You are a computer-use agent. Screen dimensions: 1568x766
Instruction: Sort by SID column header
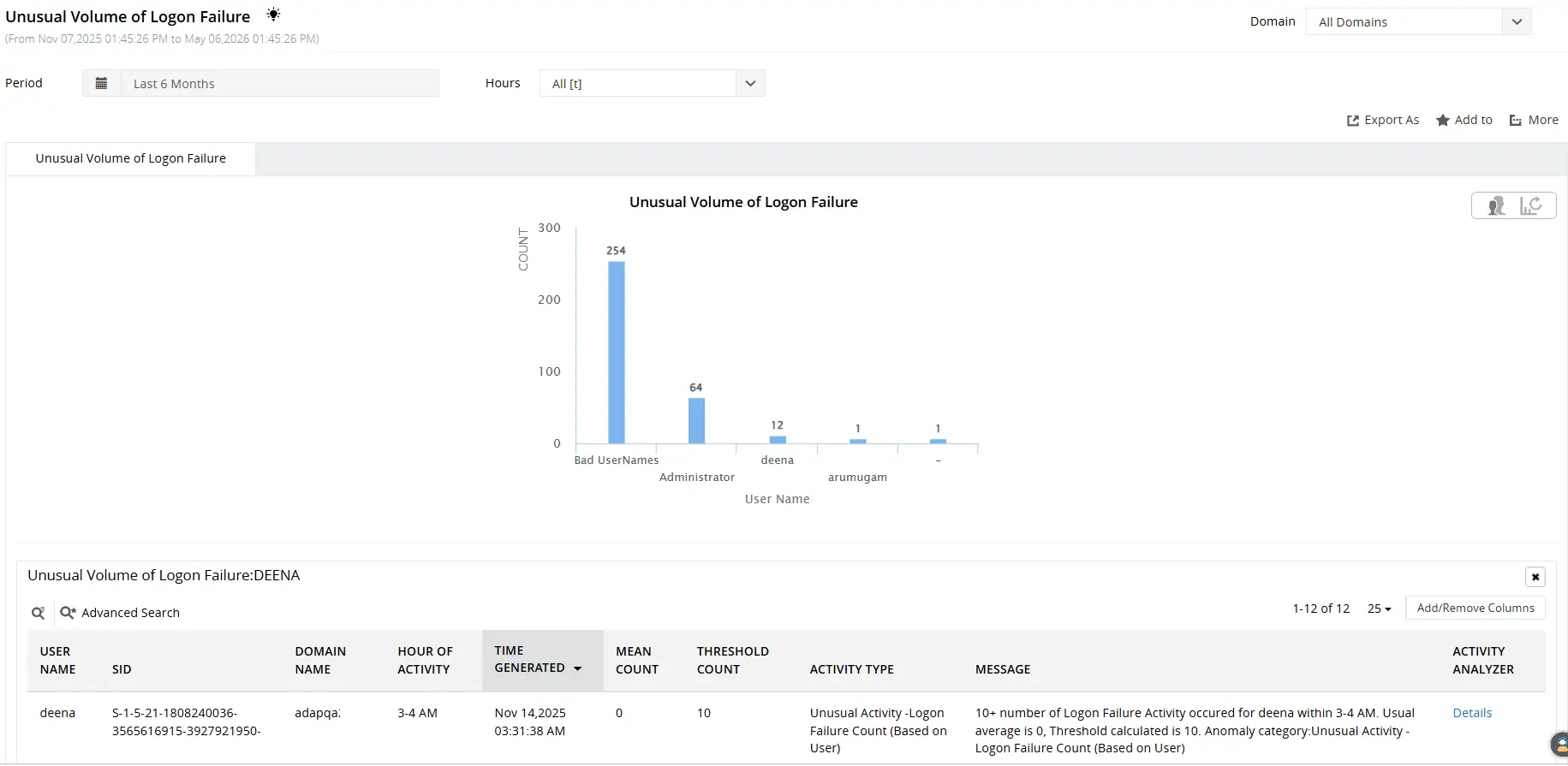tap(122, 669)
